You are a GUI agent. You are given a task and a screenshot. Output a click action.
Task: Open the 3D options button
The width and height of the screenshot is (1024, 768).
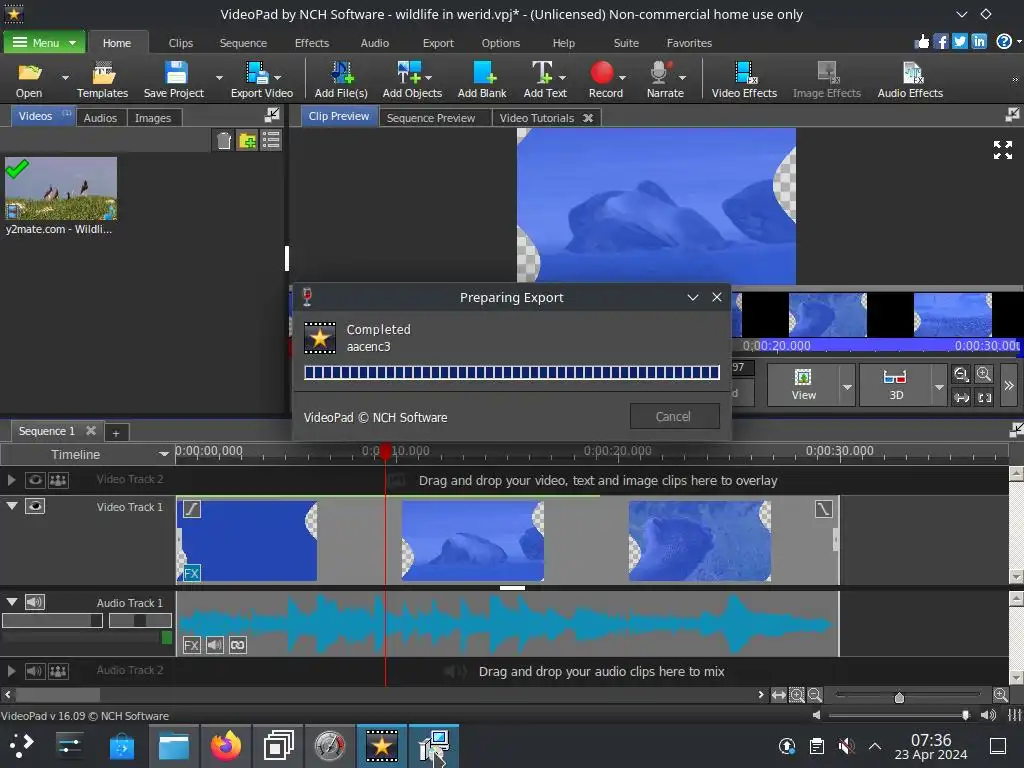pyautogui.click(x=895, y=385)
